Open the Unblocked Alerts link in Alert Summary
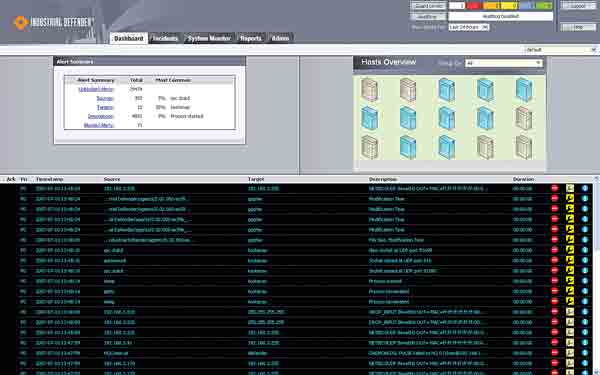This screenshot has height=375, width=600. click(x=96, y=89)
